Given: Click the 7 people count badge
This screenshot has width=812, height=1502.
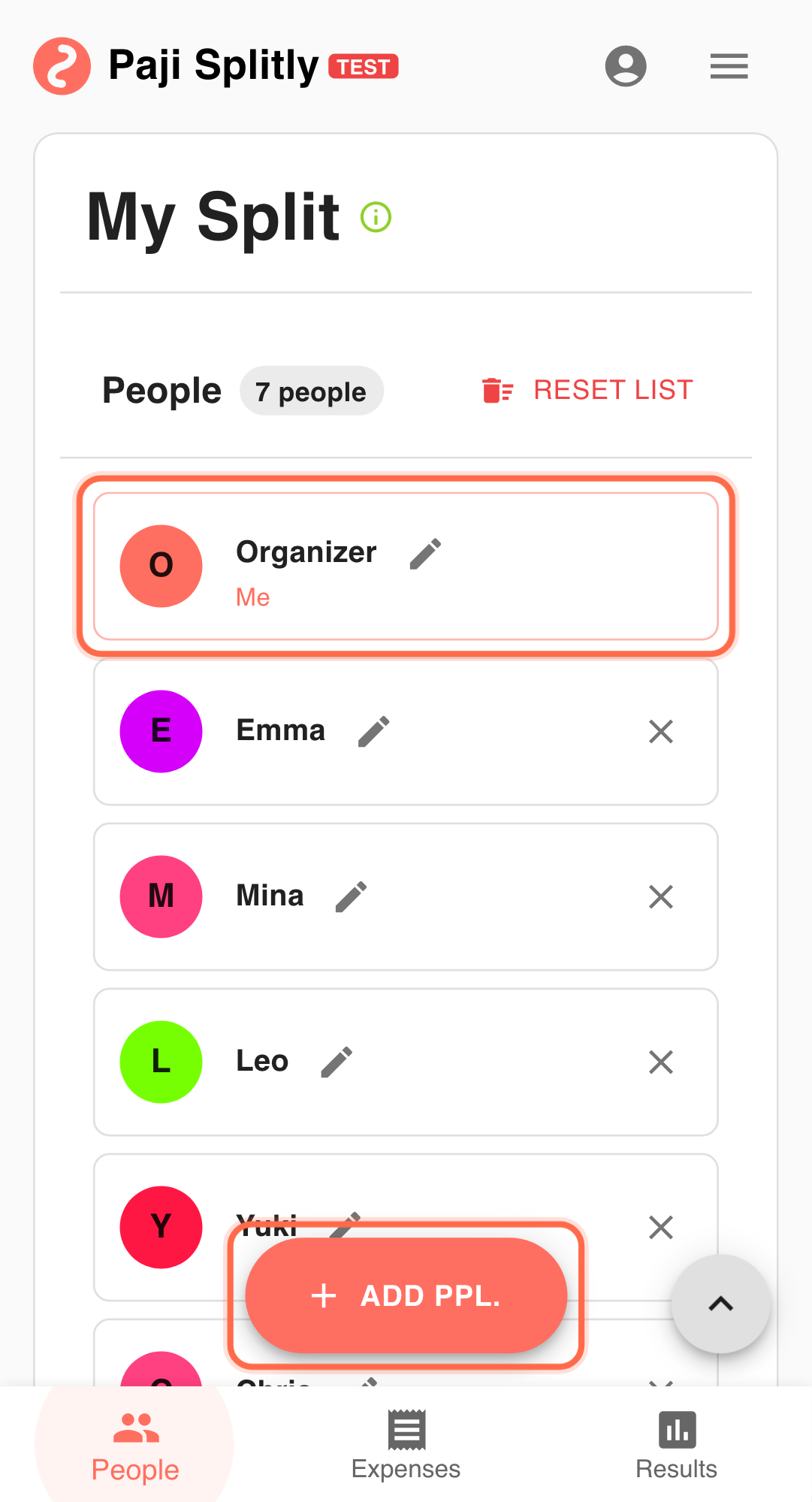Looking at the screenshot, I should (311, 391).
